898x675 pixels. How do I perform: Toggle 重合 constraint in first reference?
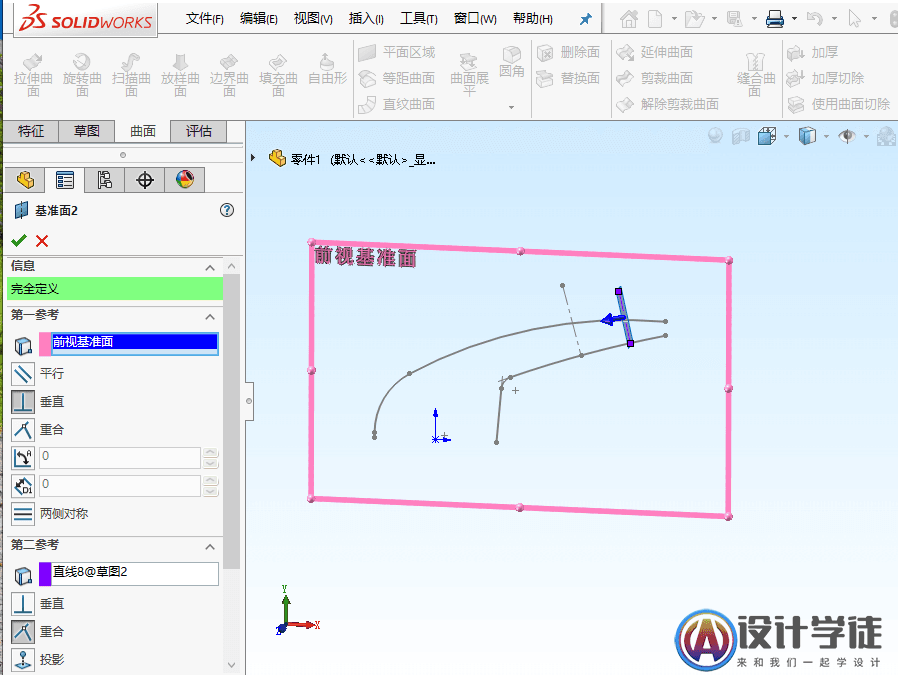(x=23, y=429)
